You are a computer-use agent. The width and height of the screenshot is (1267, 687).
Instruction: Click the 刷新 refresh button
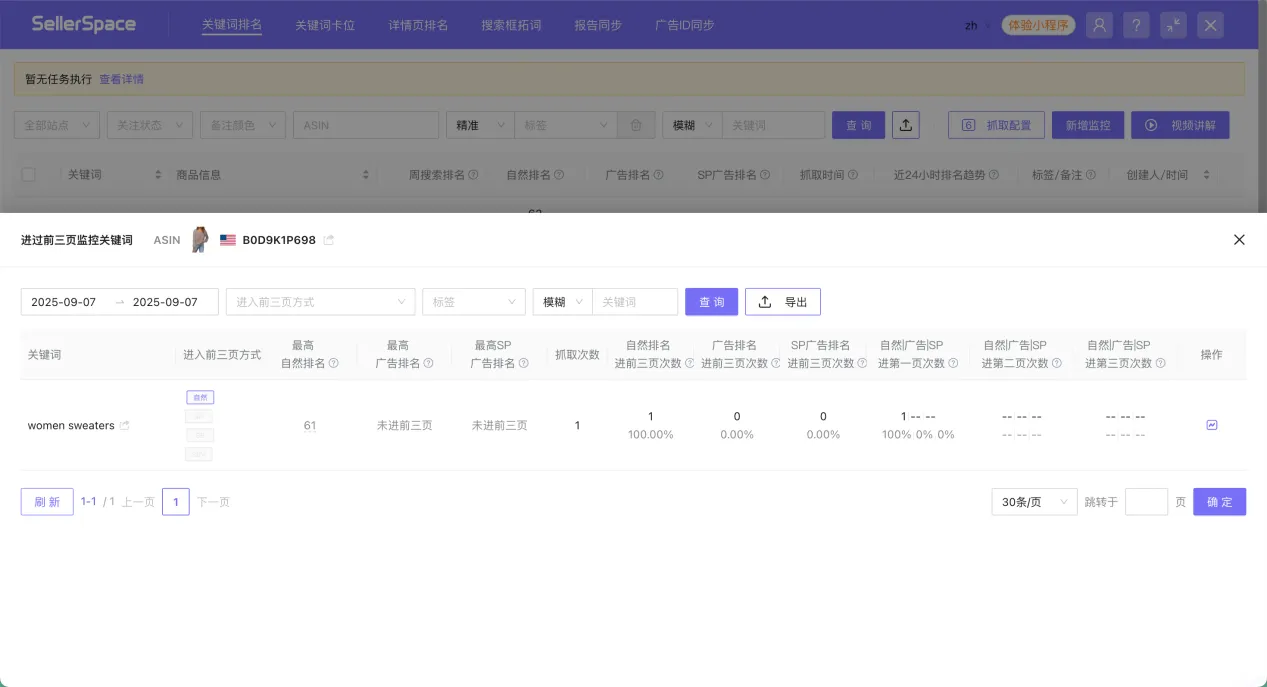(47, 502)
